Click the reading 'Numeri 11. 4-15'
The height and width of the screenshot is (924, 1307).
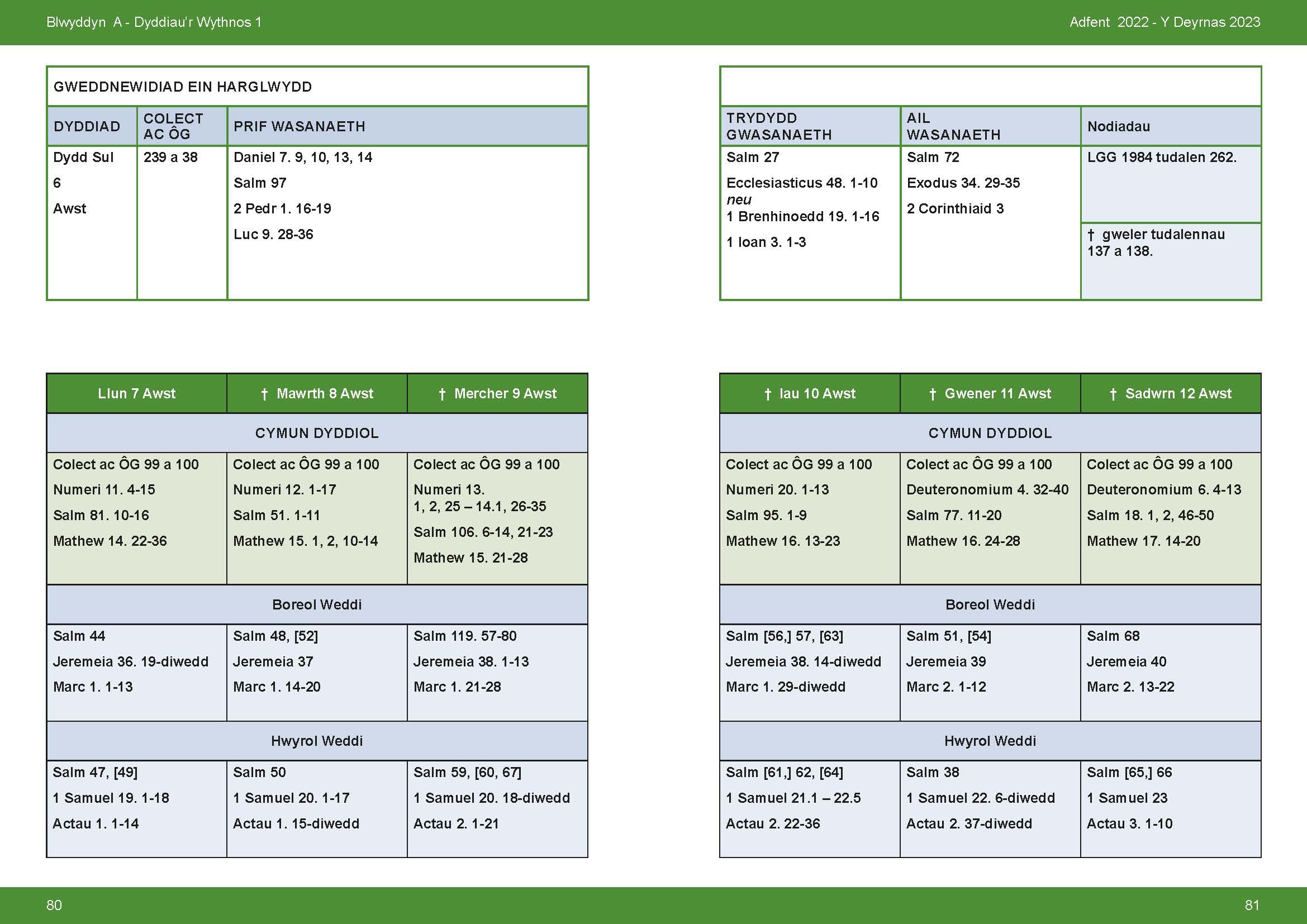[104, 489]
